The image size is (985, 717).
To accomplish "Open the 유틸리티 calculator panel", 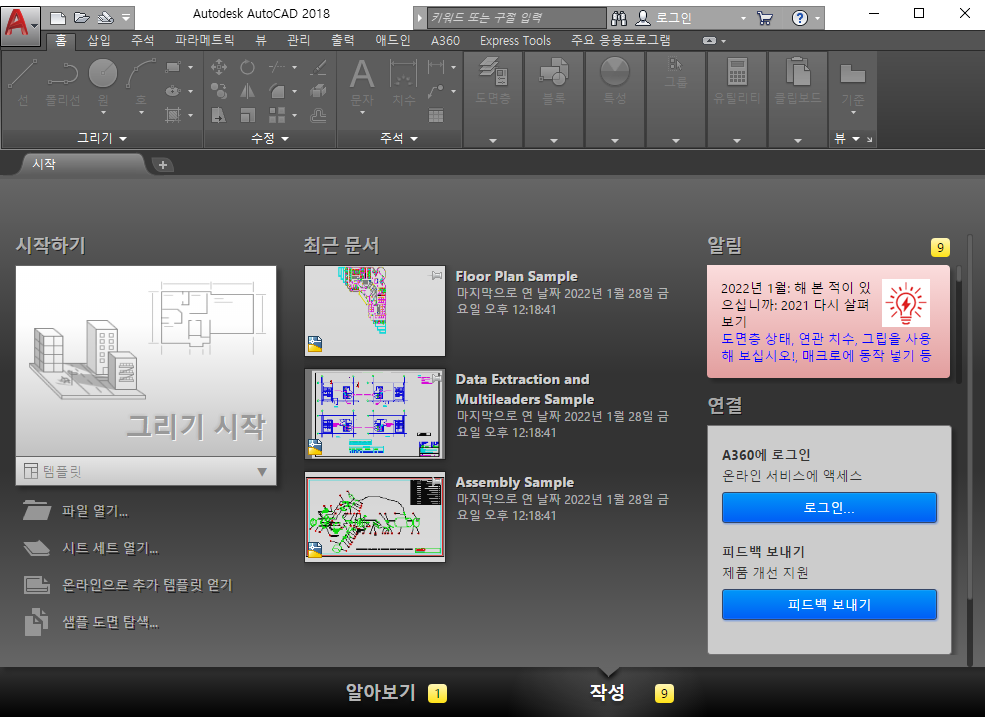I will pos(737,99).
